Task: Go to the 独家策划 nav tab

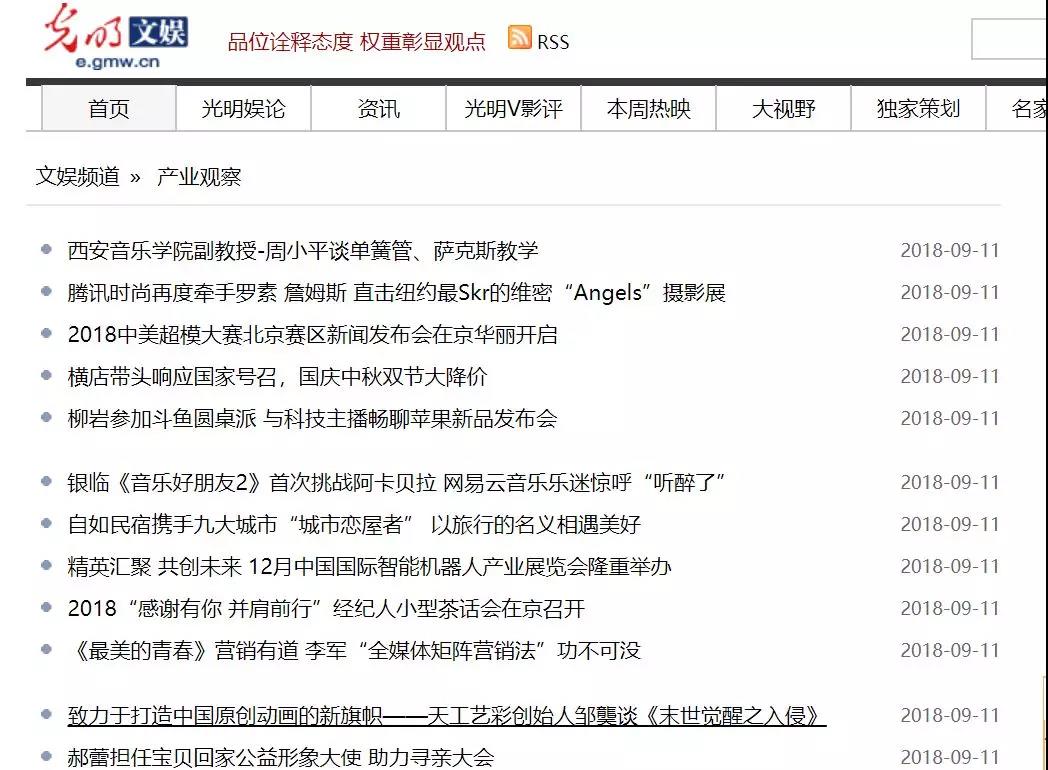Action: coord(918,108)
